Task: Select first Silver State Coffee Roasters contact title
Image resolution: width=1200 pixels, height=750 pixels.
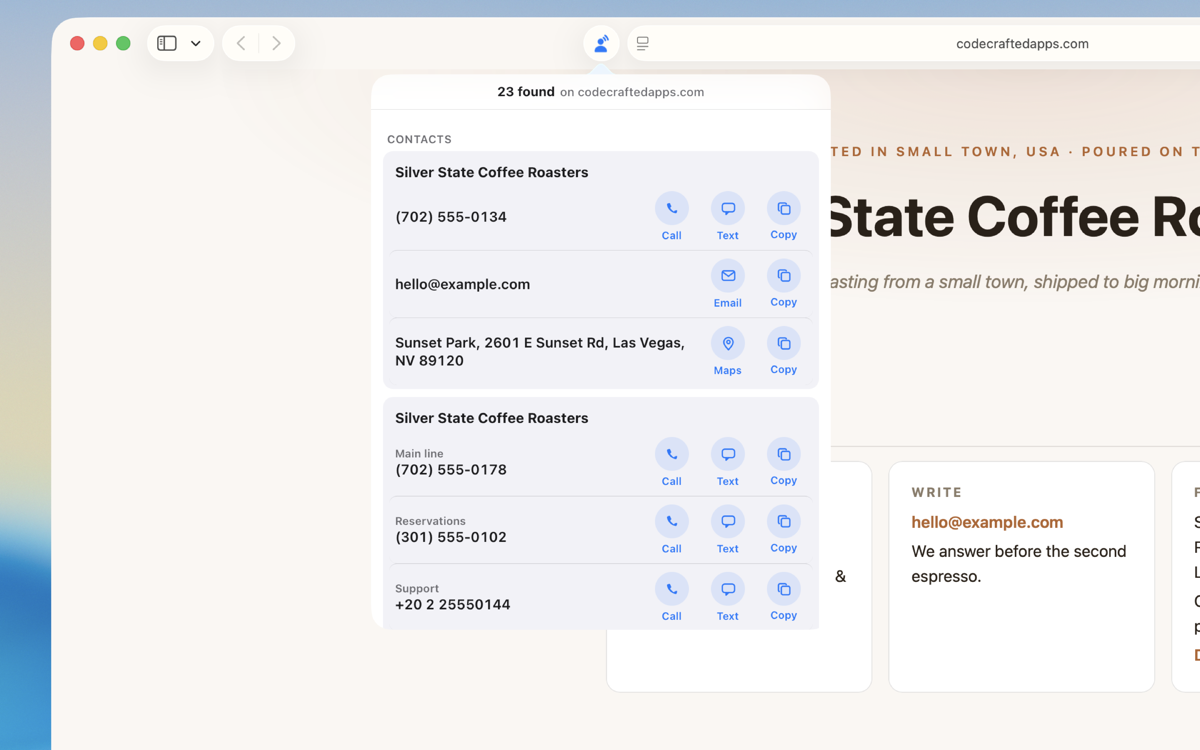Action: point(491,172)
